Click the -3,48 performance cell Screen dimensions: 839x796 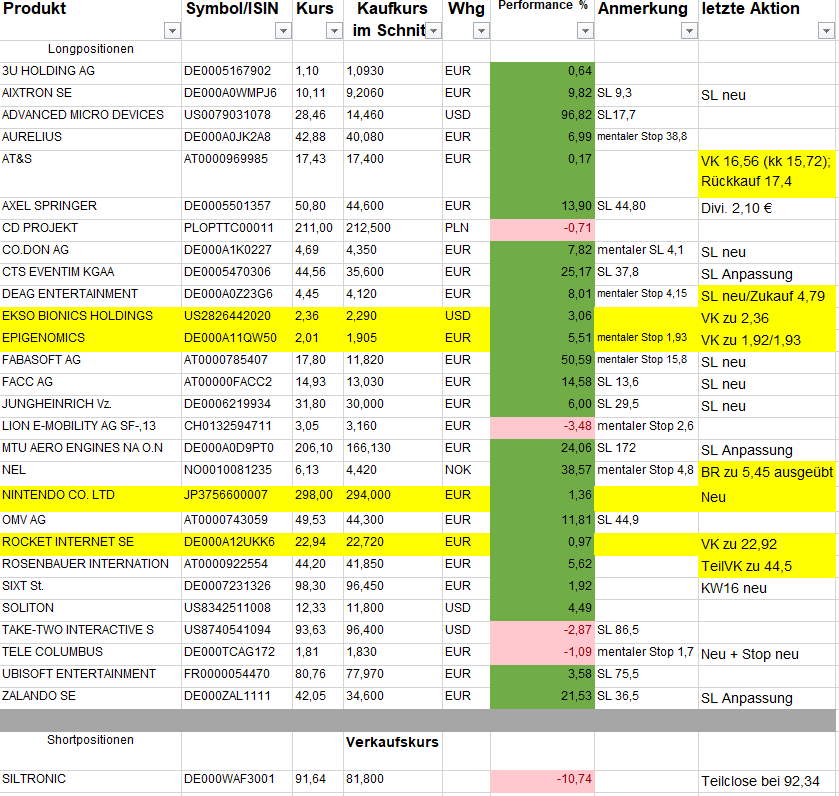point(542,428)
